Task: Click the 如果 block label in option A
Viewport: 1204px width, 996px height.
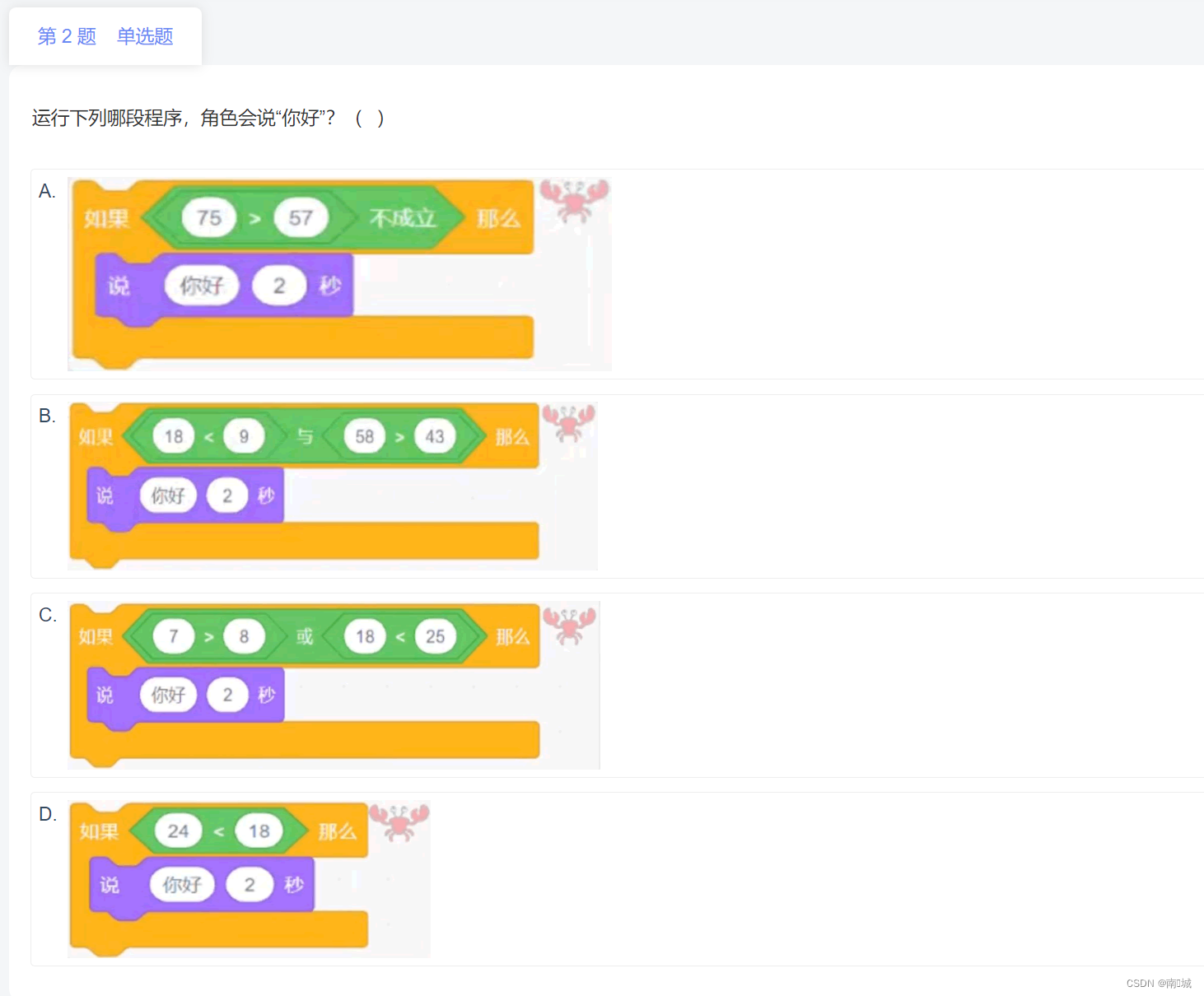Action: (x=107, y=219)
